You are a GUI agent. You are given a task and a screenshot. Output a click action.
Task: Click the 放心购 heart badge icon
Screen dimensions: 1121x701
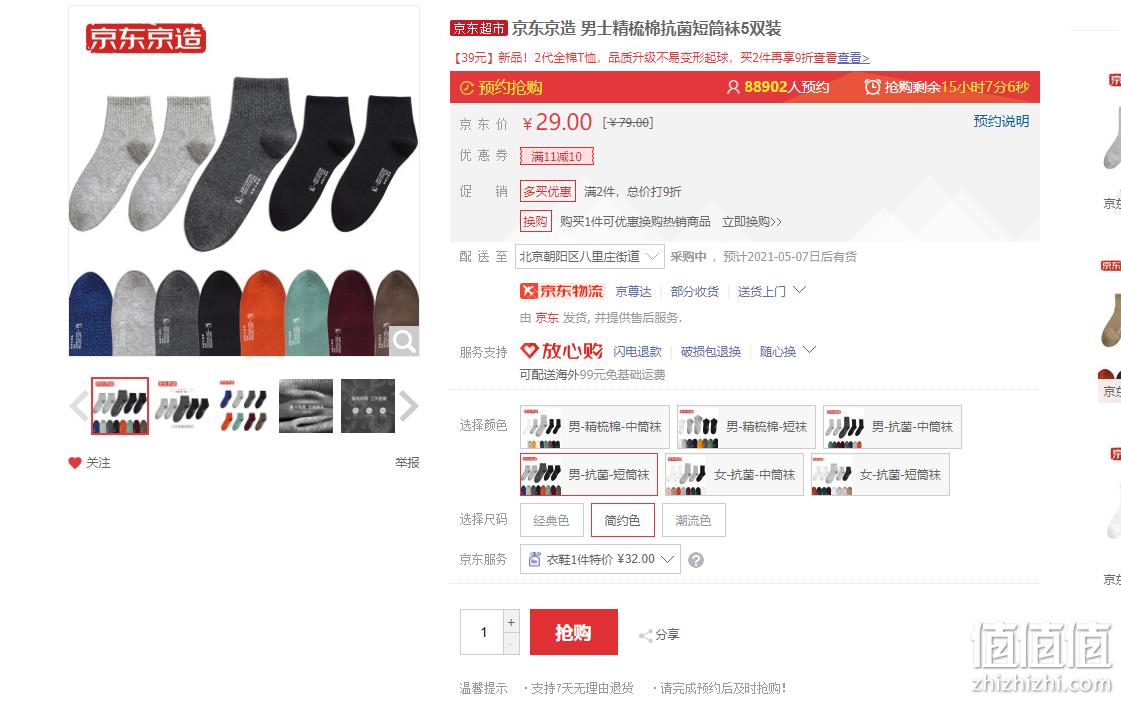529,351
